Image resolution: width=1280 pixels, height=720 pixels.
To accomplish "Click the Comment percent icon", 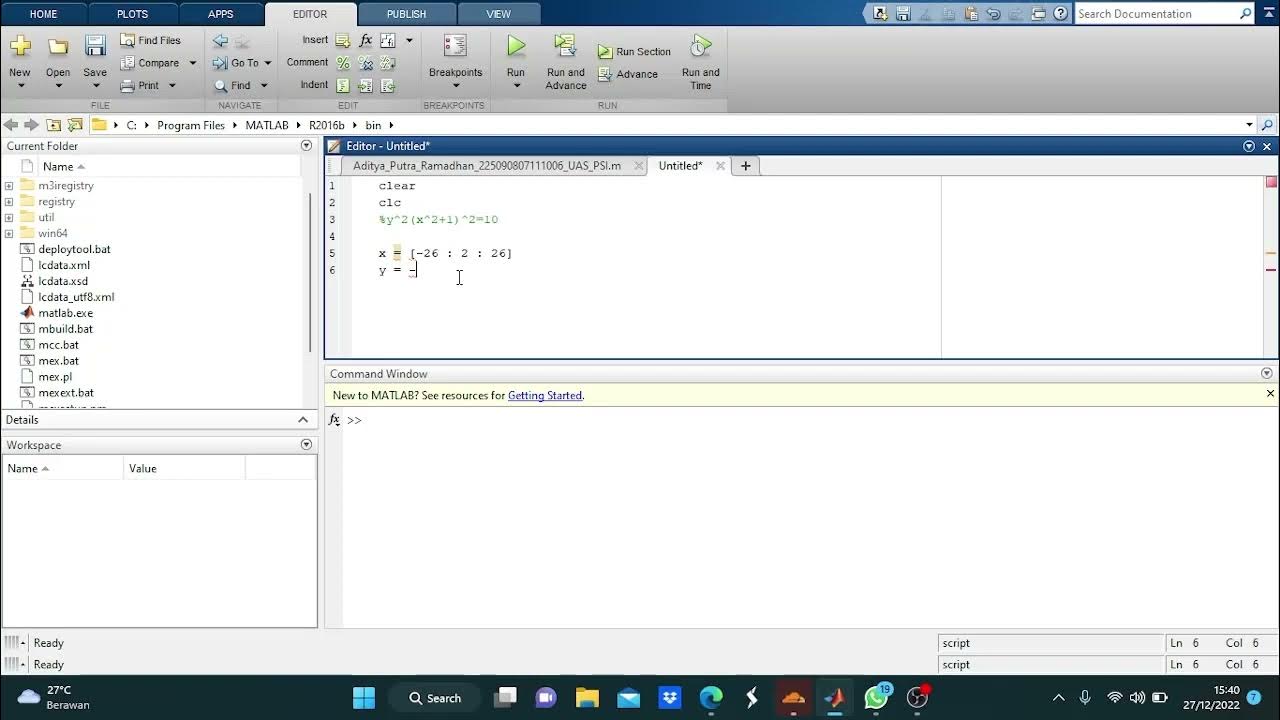I will pos(343,63).
